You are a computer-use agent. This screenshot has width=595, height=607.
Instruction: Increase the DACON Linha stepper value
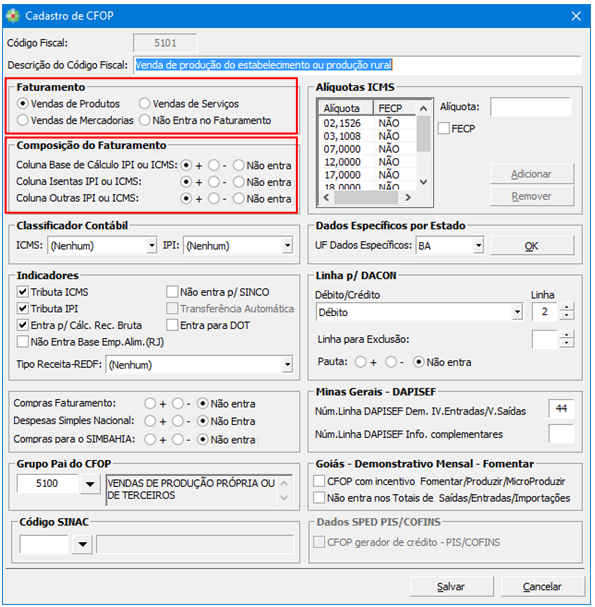pos(567,307)
